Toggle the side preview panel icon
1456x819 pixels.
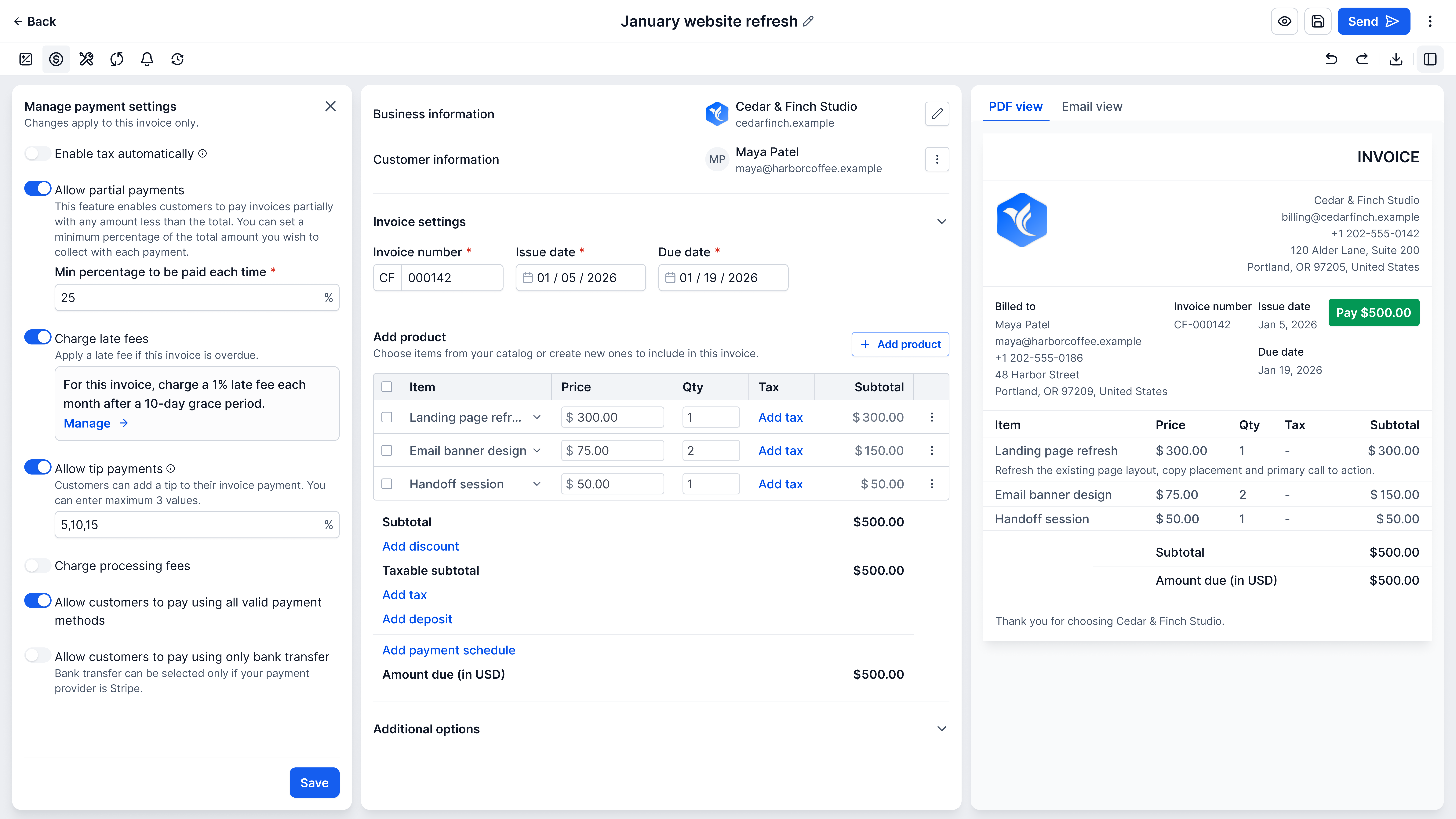[1430, 59]
